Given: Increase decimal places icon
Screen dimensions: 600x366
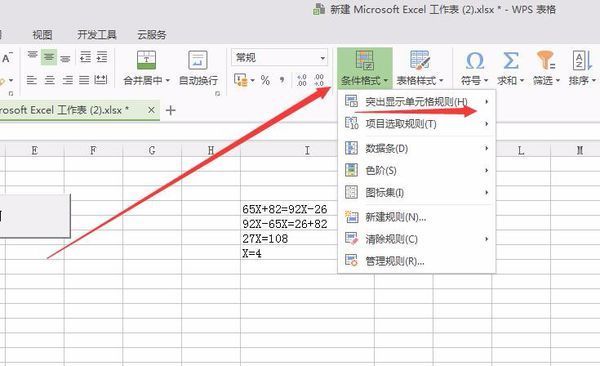Looking at the screenshot, I should point(302,80).
